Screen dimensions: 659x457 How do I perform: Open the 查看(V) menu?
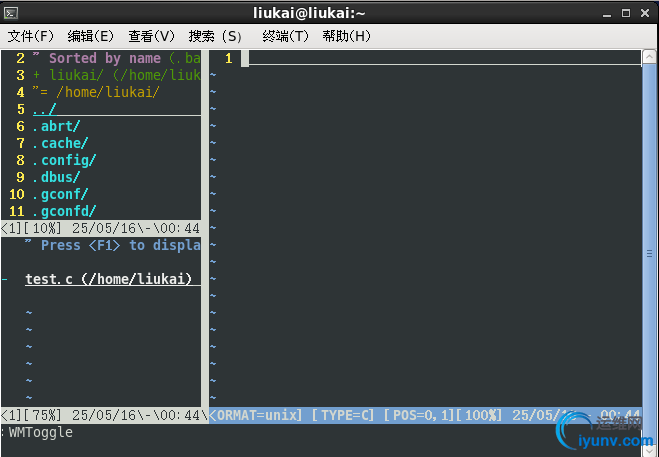point(151,36)
